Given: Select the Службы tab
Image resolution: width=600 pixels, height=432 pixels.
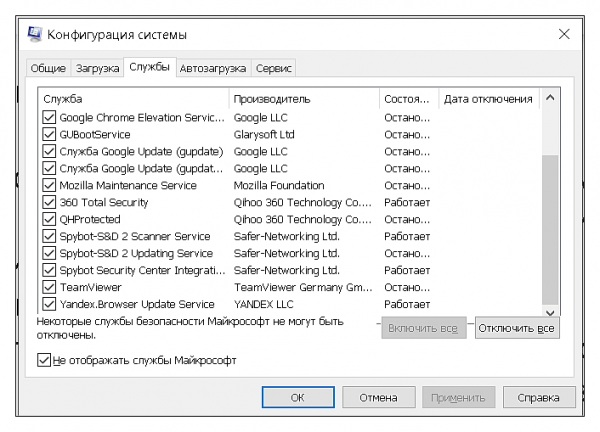Looking at the screenshot, I should (x=150, y=67).
